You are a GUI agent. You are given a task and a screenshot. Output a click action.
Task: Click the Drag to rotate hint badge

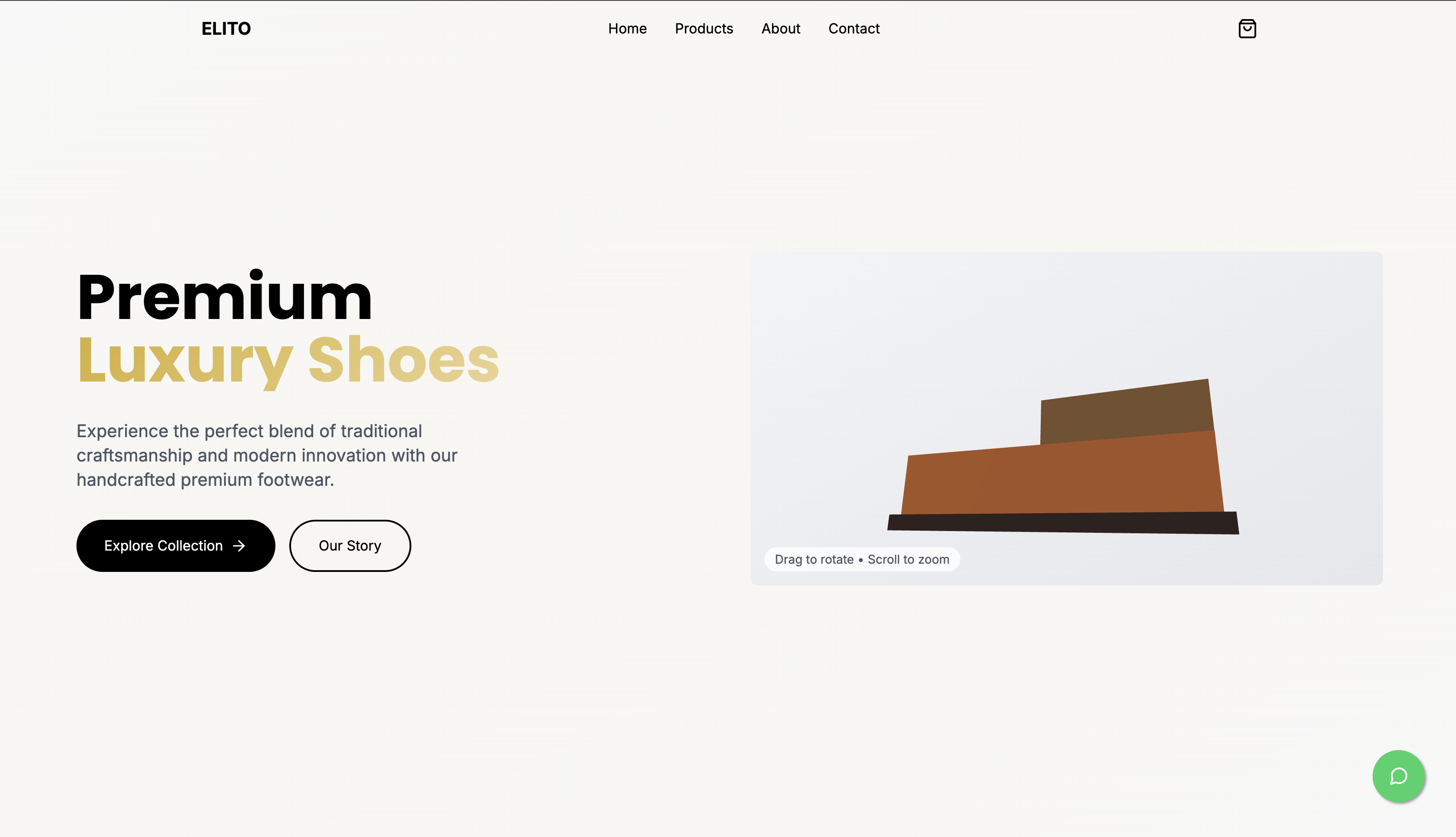tap(862, 559)
